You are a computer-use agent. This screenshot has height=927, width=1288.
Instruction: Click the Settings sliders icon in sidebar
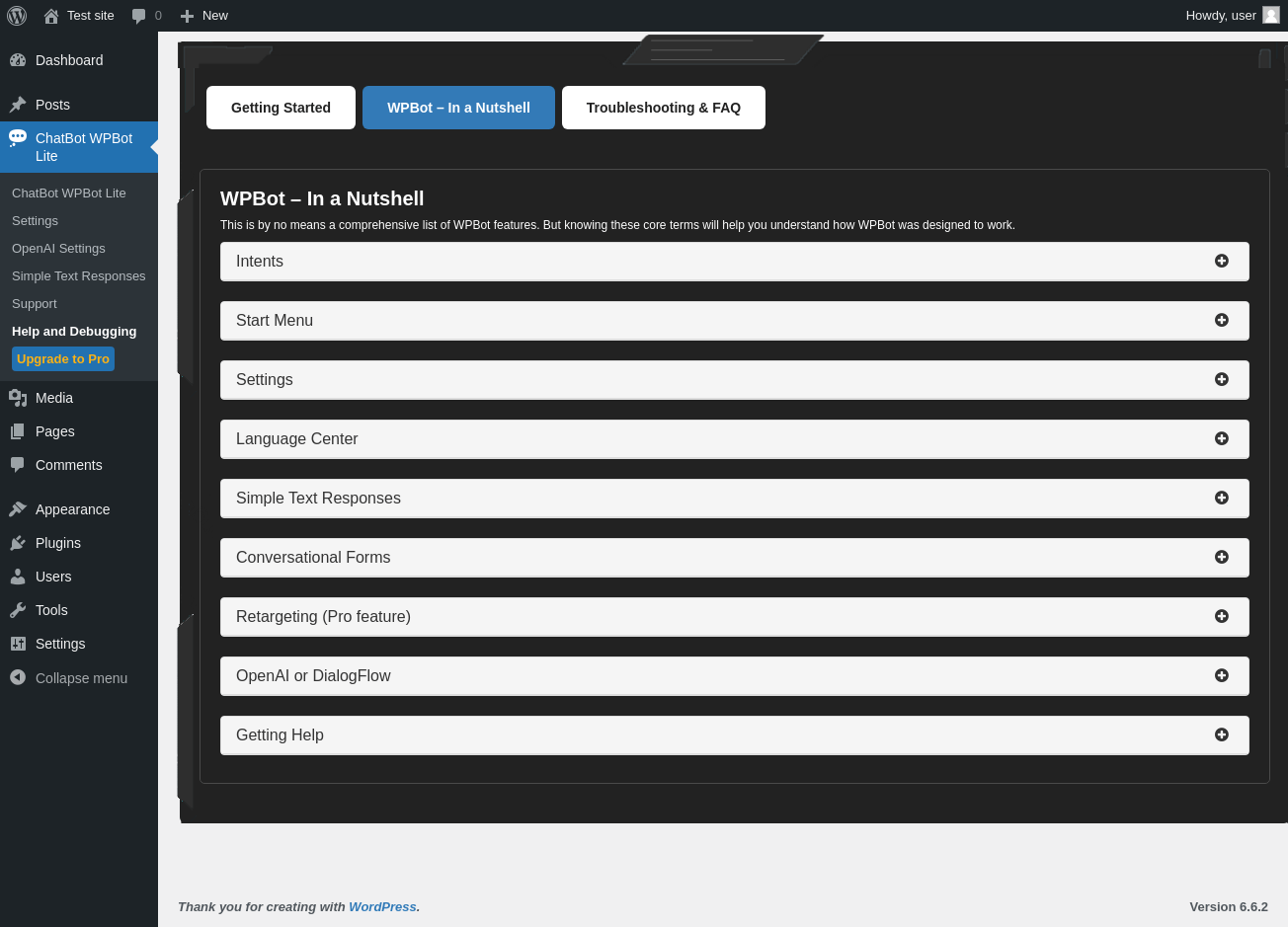(x=18, y=644)
